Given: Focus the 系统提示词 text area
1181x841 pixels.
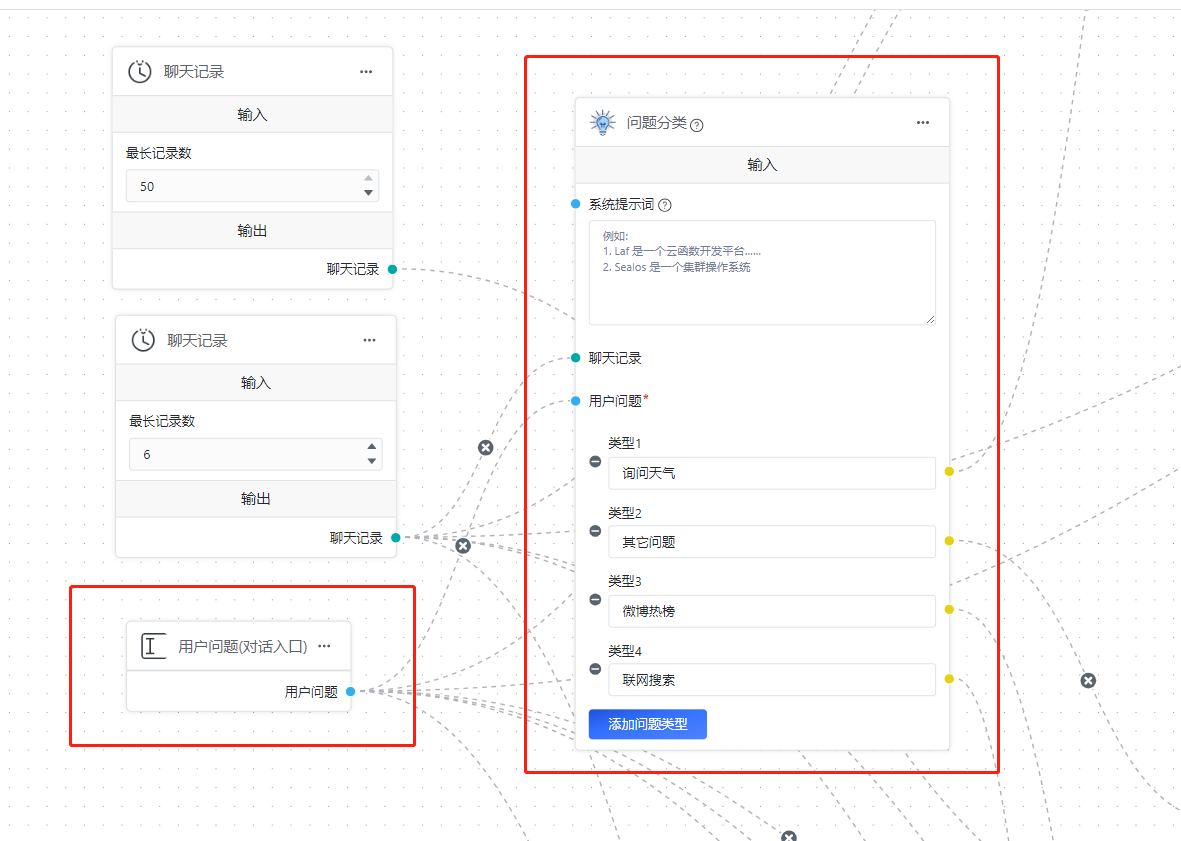Looking at the screenshot, I should pos(761,272).
